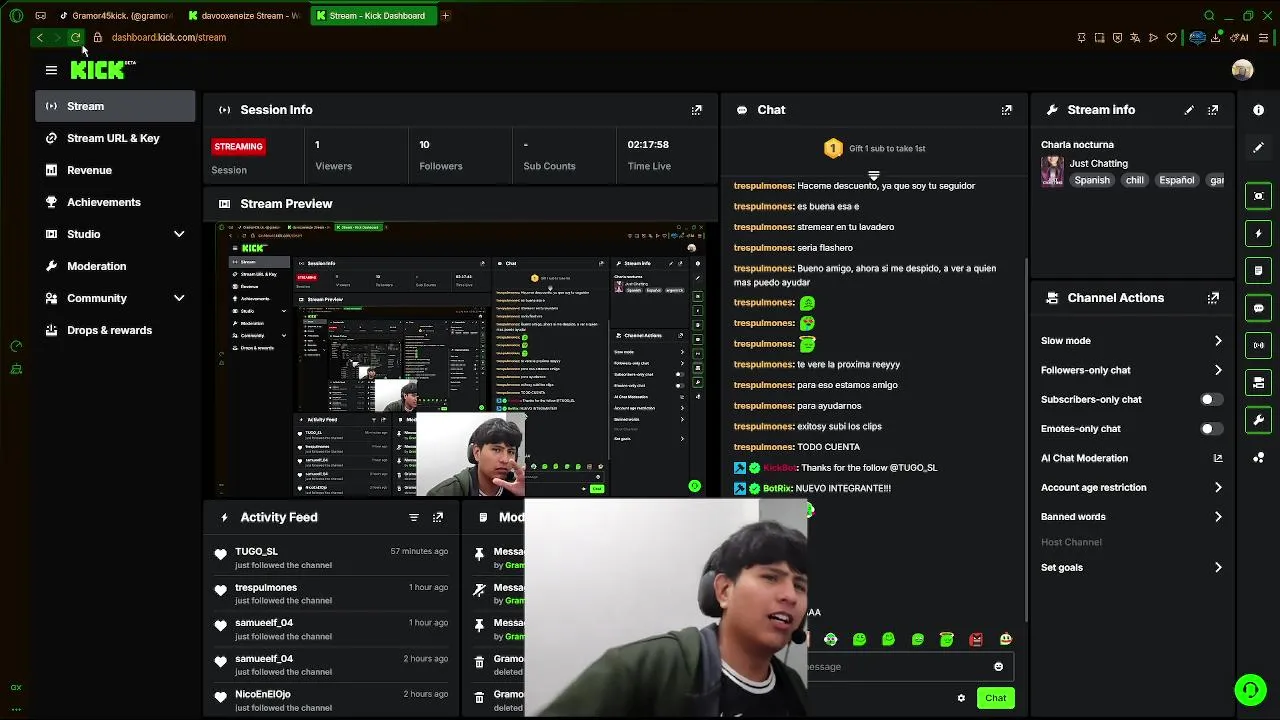Send message with Chat button
Screen dimensions: 1280x720
coord(995,698)
